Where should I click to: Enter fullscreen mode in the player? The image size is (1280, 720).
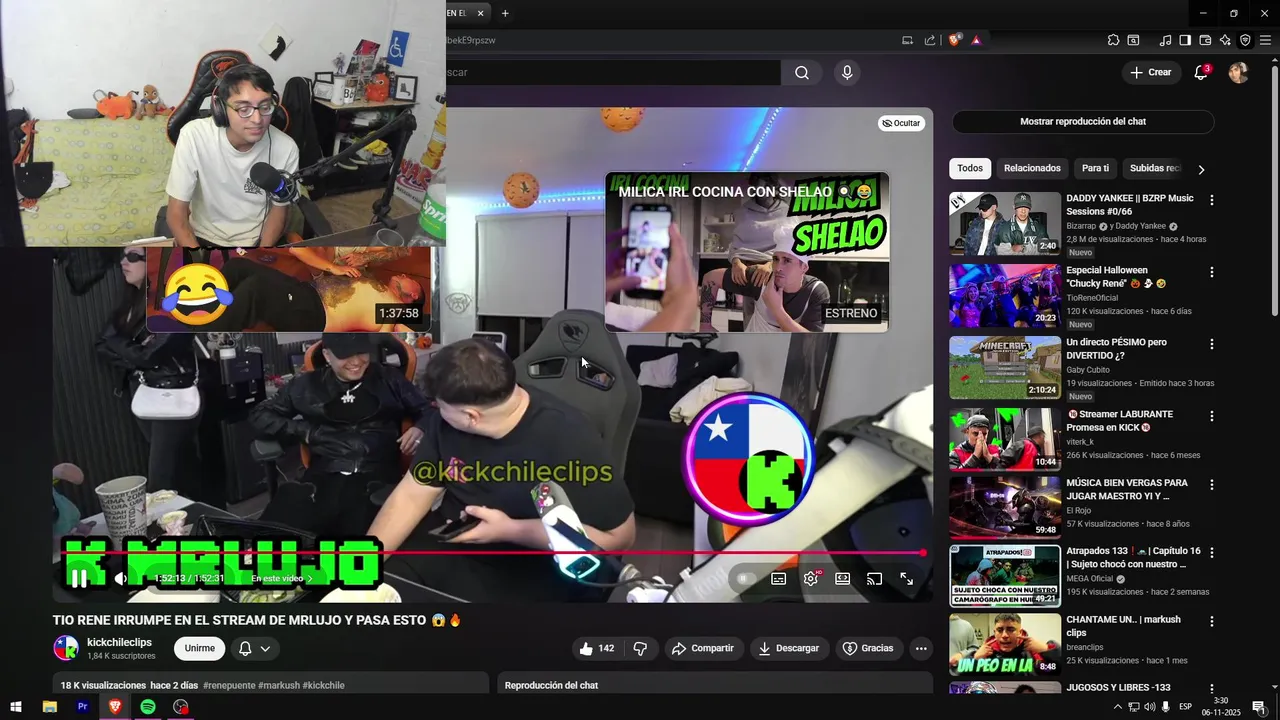coord(907,578)
